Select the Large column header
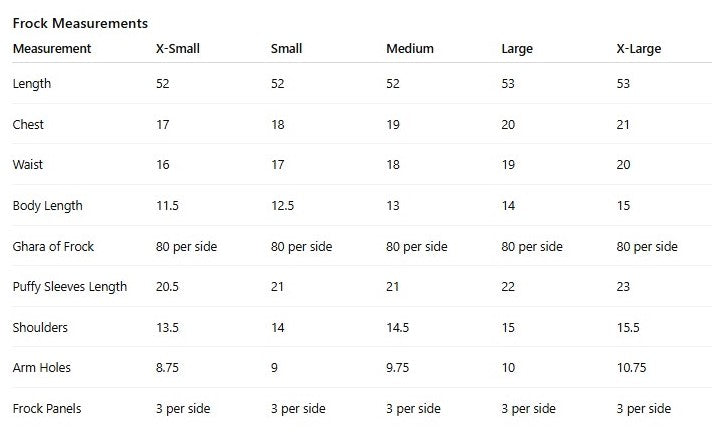Image resolution: width=712 pixels, height=438 pixels. click(517, 48)
